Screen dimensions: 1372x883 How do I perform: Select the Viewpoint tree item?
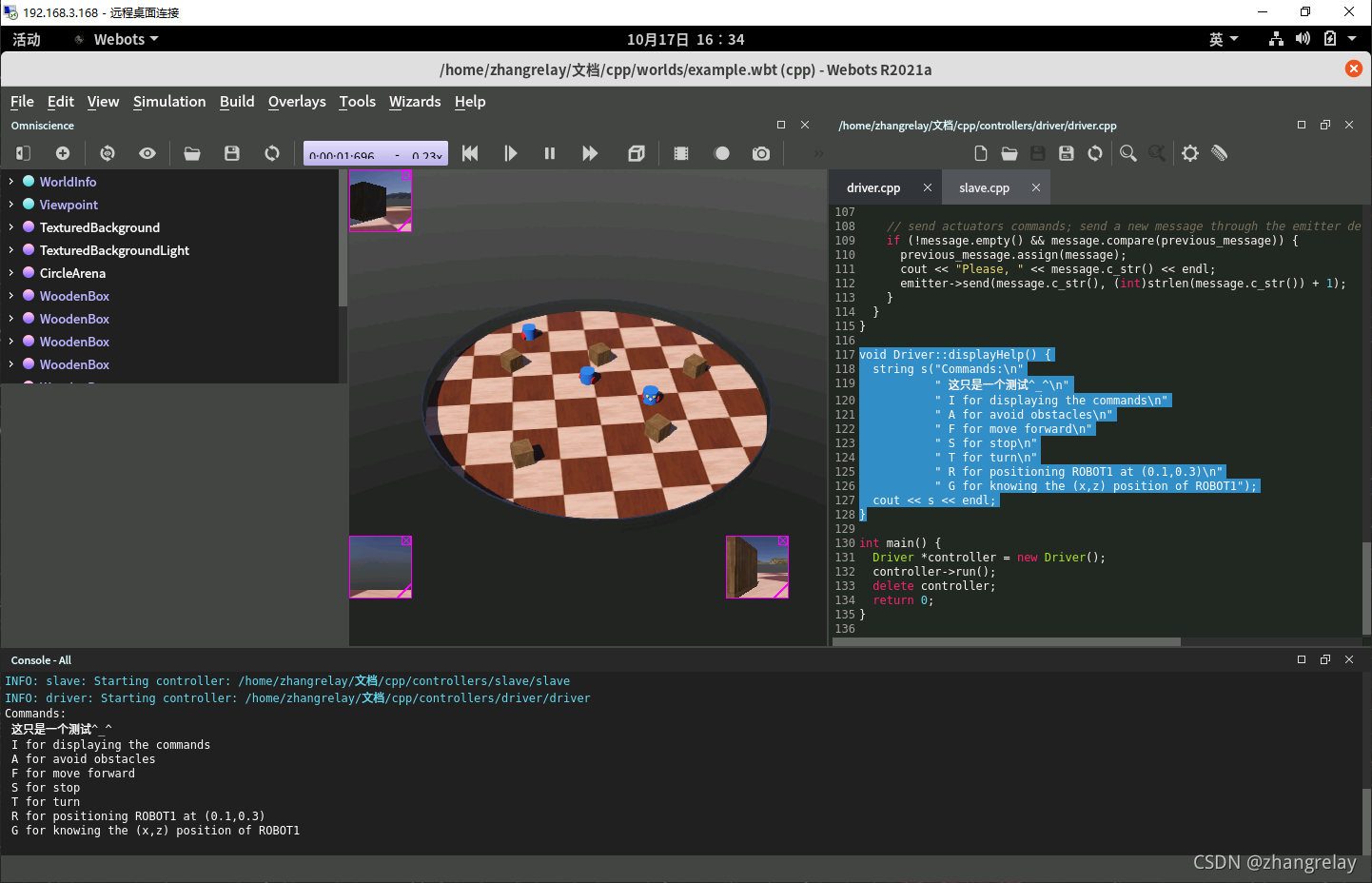(69, 205)
